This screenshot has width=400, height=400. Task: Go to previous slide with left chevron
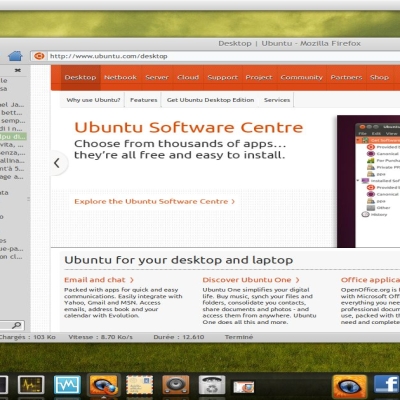[x=57, y=163]
